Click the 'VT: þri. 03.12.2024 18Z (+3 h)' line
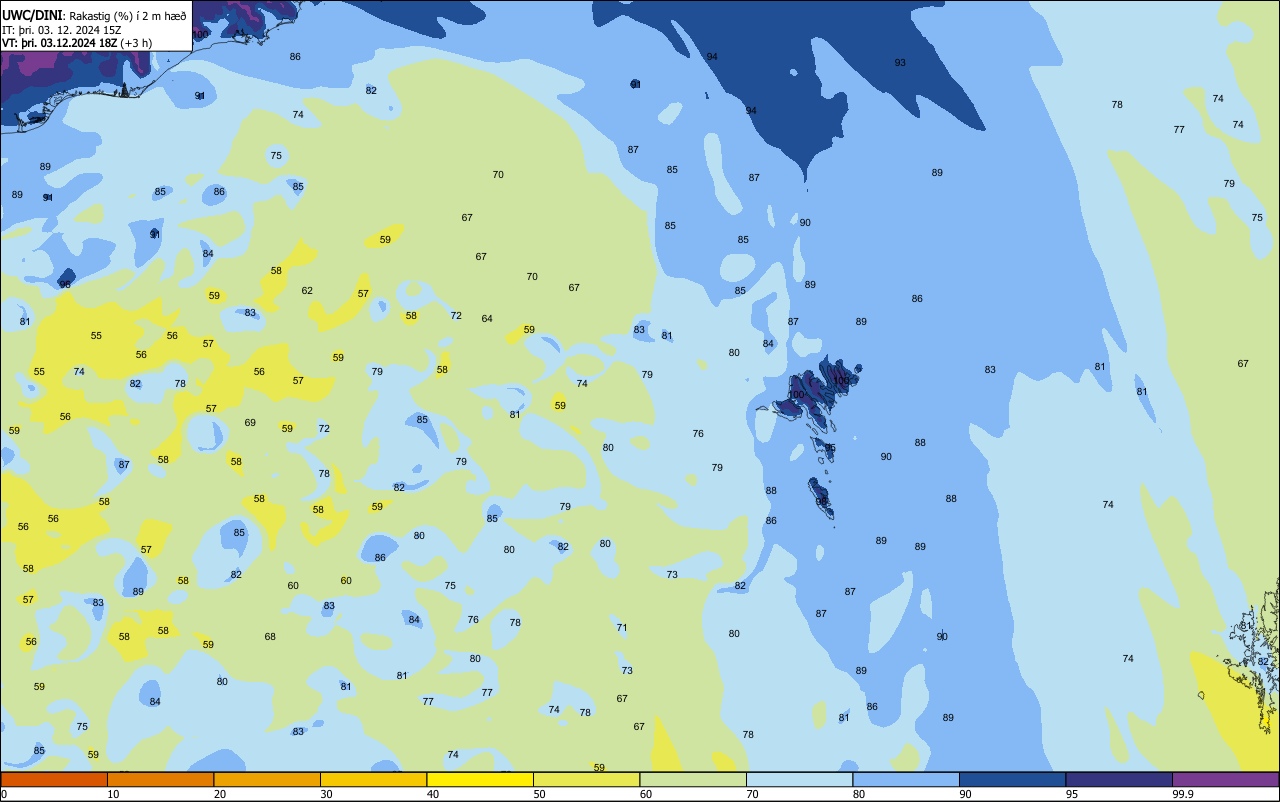 click(76, 43)
